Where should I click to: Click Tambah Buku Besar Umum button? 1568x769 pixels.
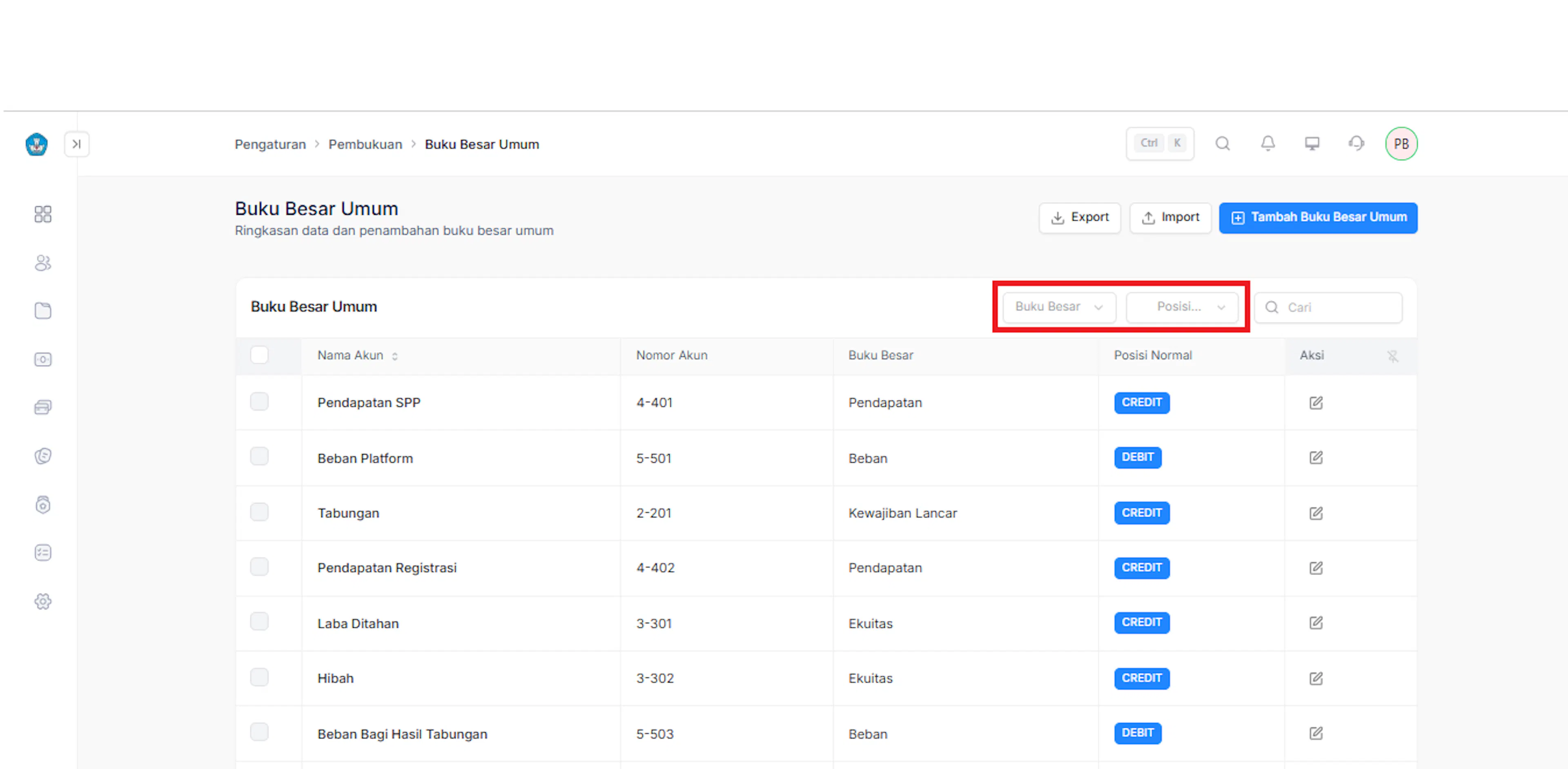coord(1319,217)
